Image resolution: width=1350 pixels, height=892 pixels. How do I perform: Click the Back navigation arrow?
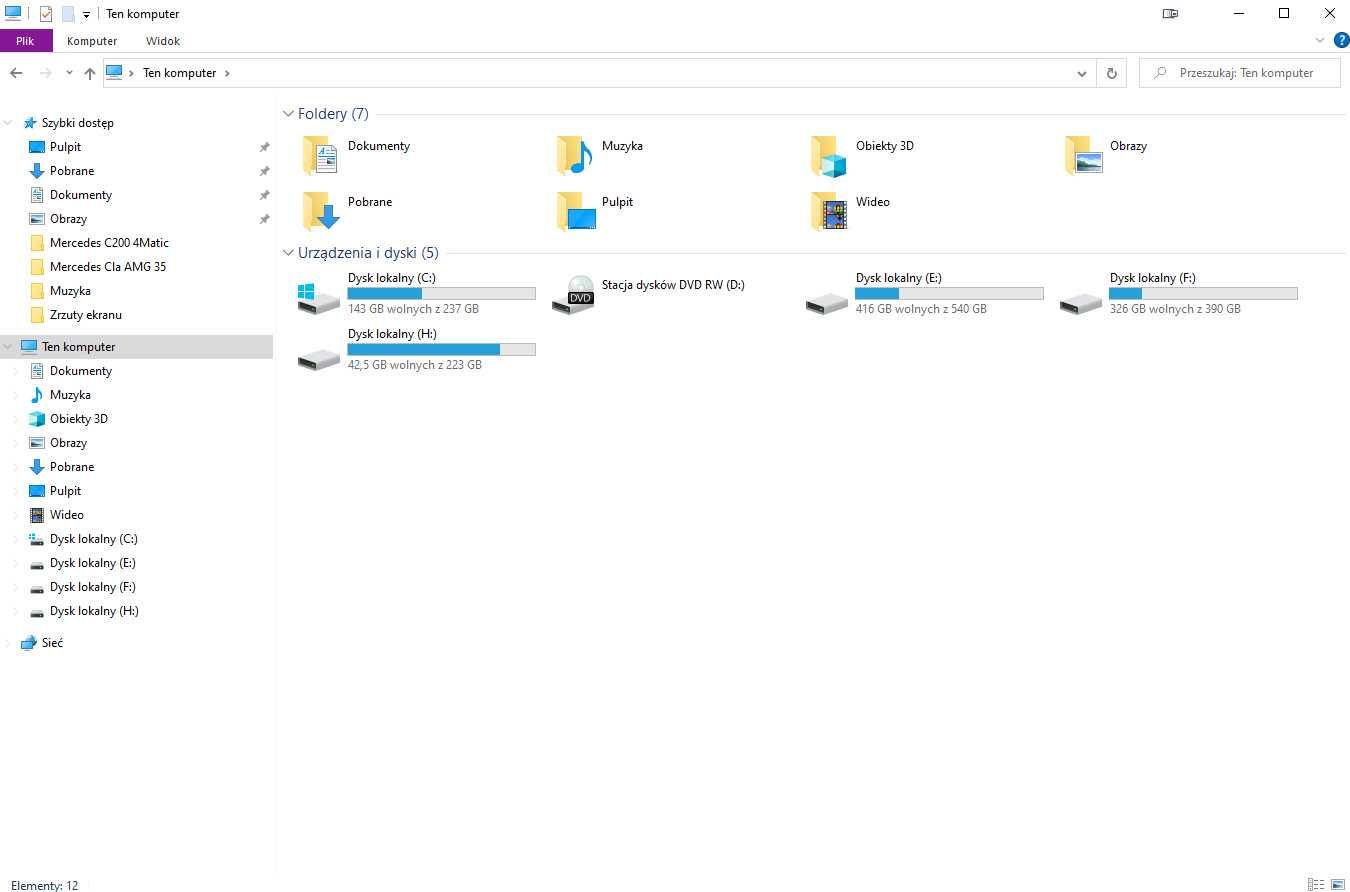click(x=16, y=73)
